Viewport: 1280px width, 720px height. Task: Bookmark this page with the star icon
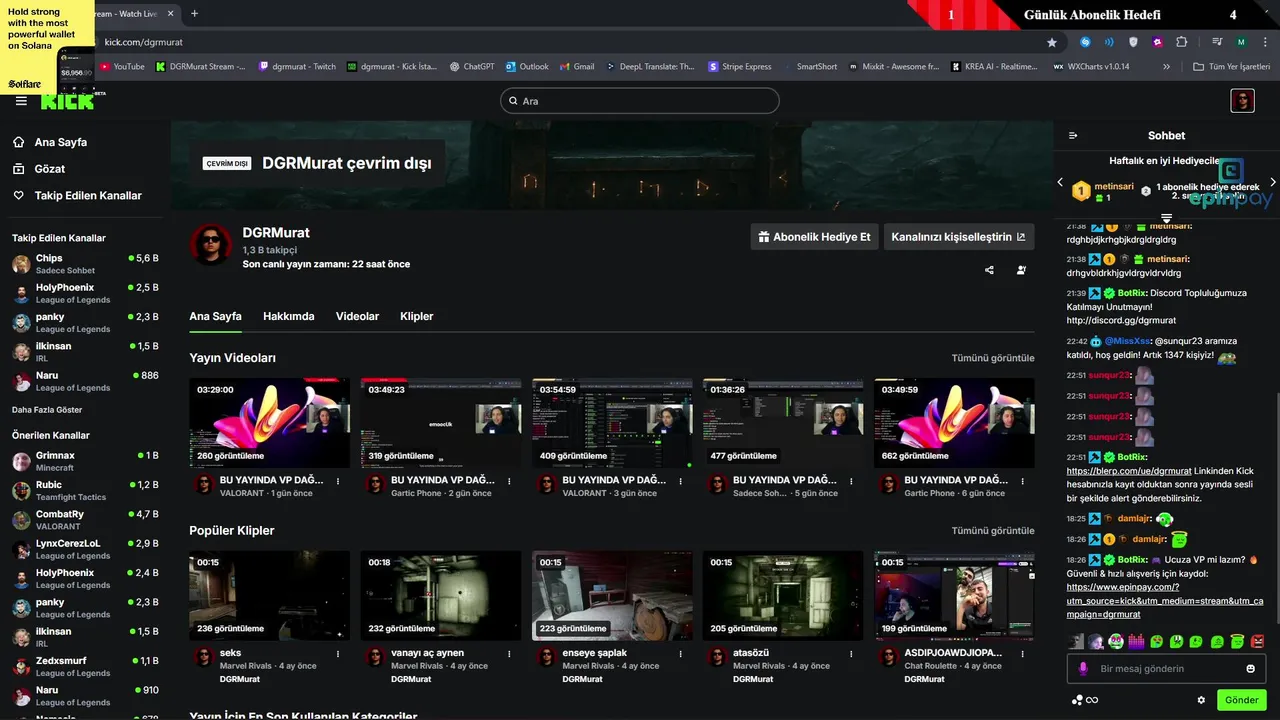coord(1051,42)
